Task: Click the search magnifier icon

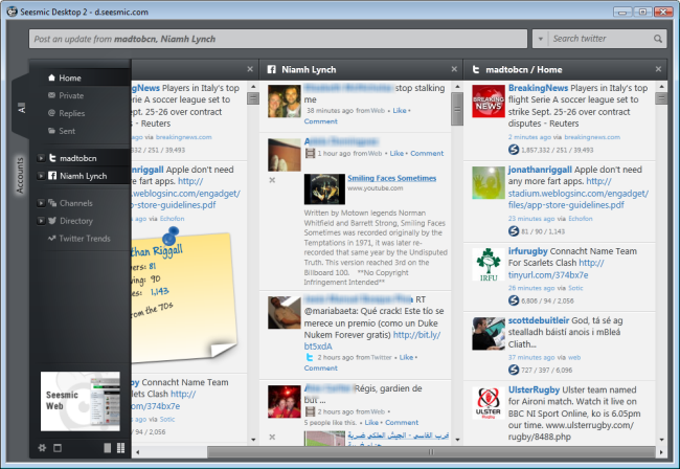Action: 658,39
